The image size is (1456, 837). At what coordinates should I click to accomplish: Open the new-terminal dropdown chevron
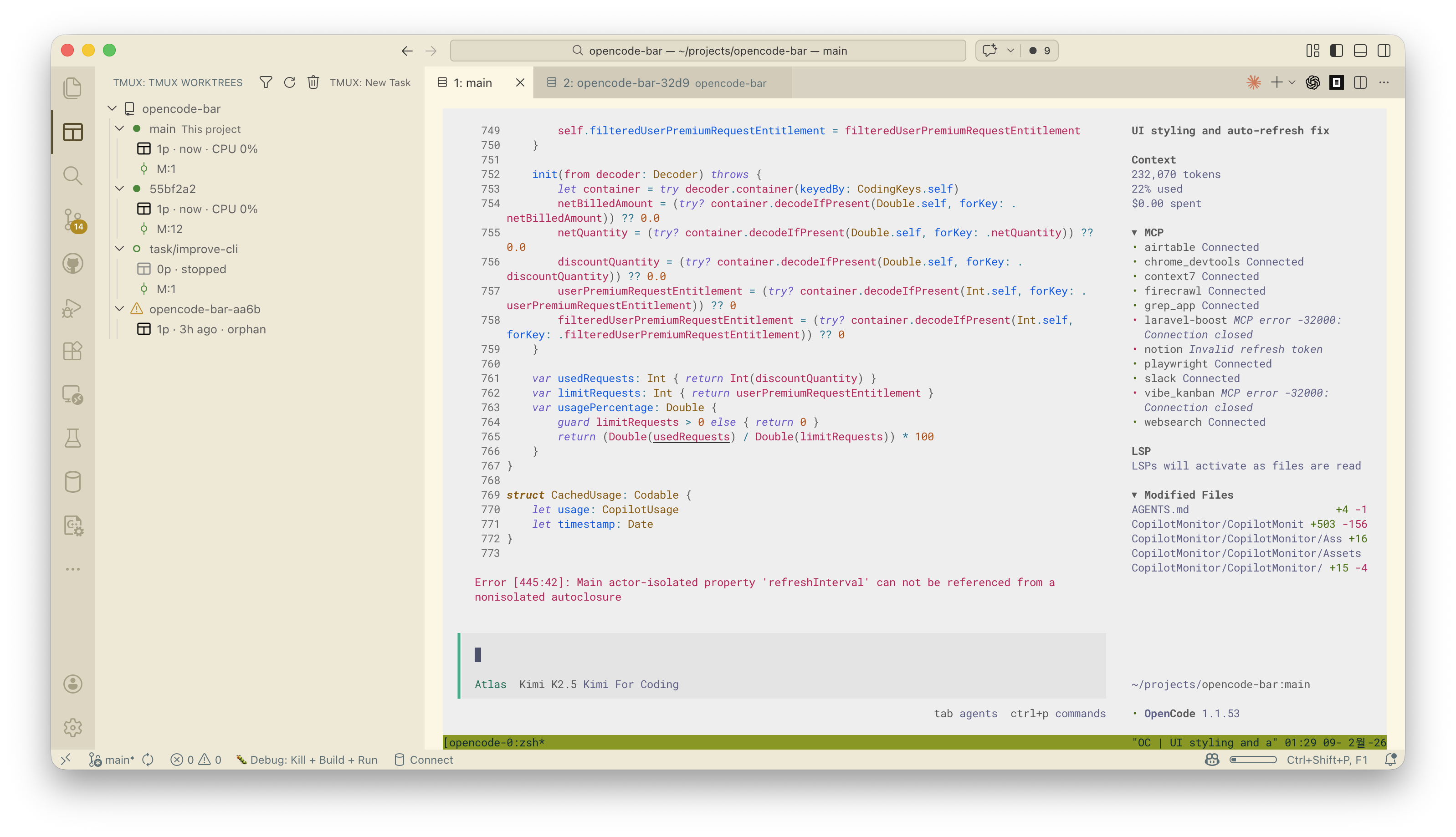(1291, 82)
